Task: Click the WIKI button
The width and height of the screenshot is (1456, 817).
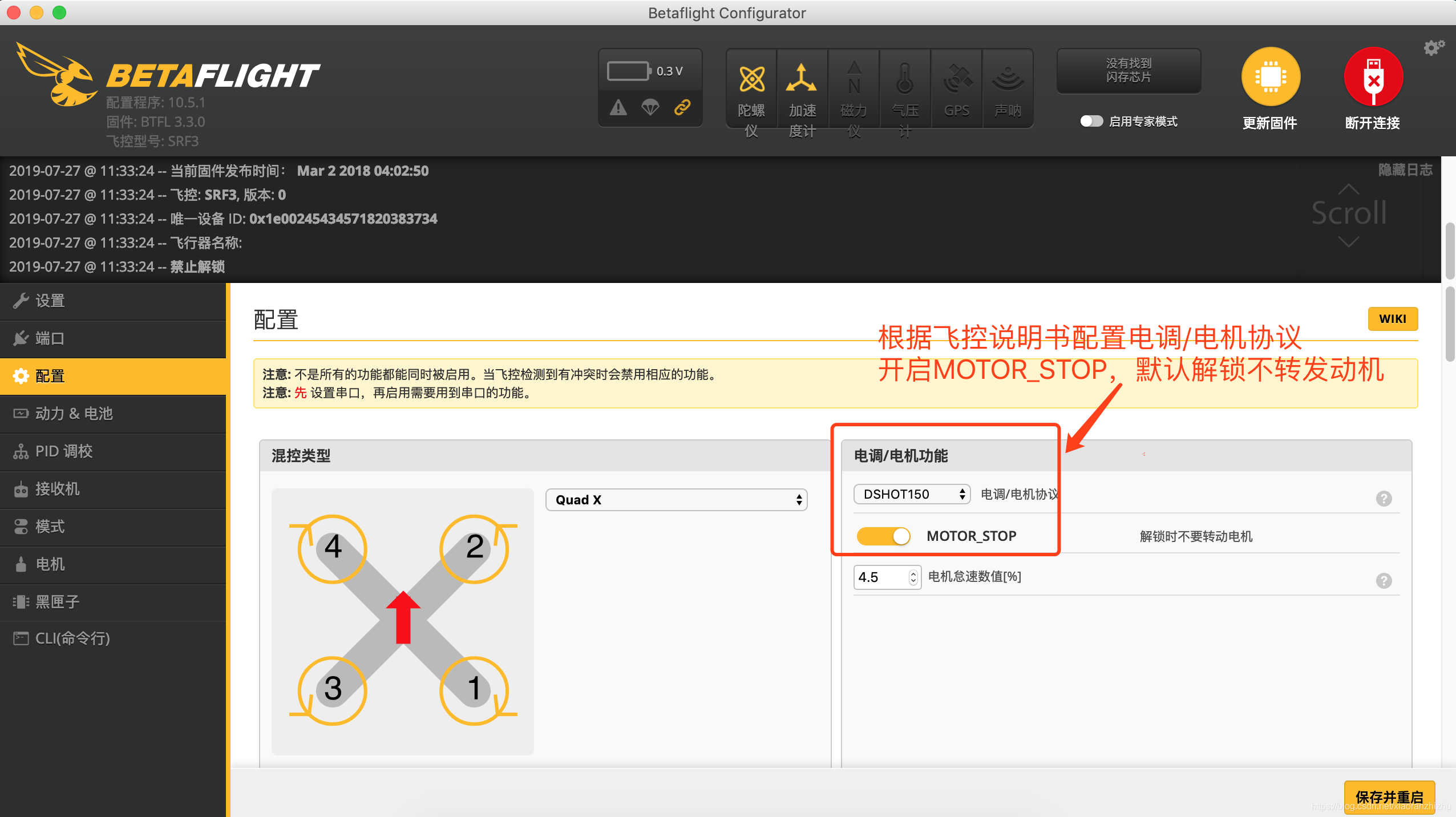Action: (x=1393, y=319)
